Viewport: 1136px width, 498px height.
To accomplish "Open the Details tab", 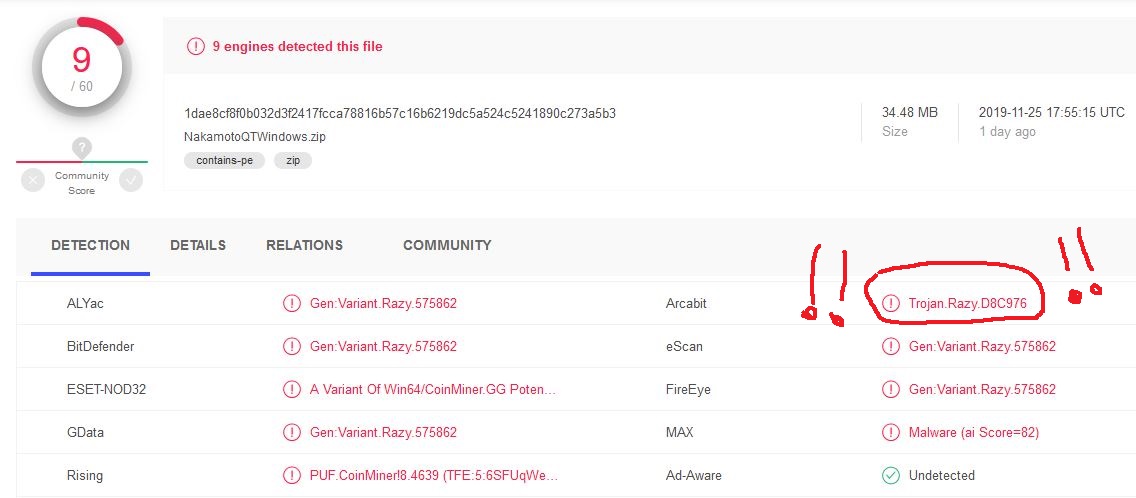I will coord(198,245).
